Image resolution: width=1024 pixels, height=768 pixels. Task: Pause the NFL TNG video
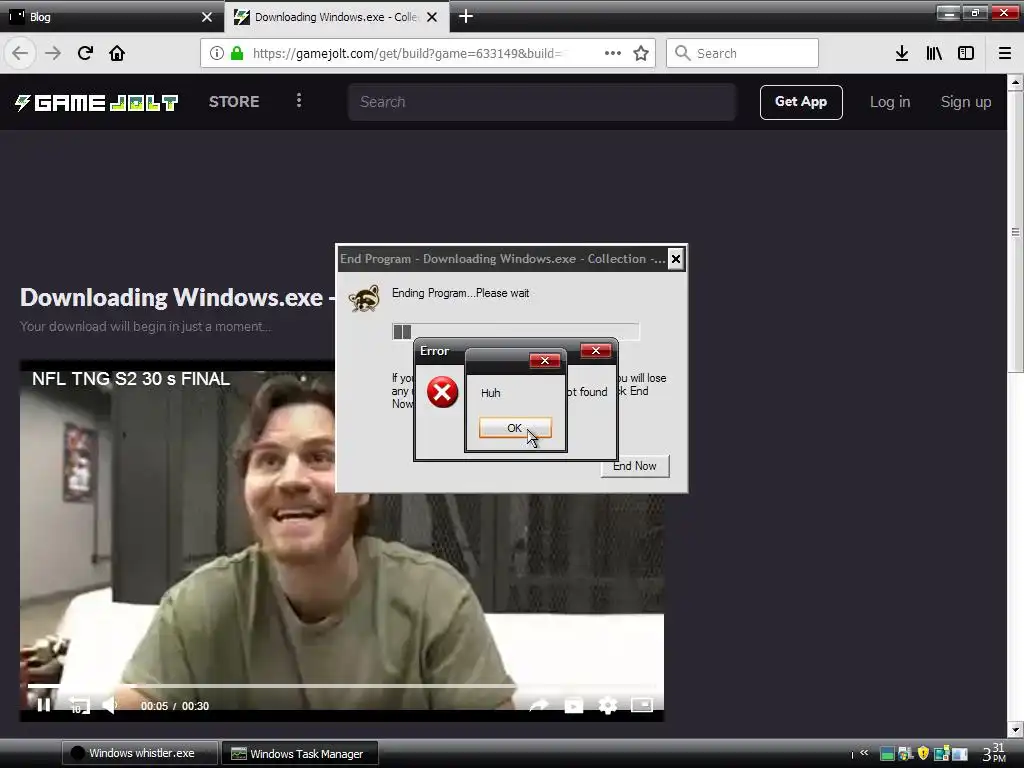(44, 705)
